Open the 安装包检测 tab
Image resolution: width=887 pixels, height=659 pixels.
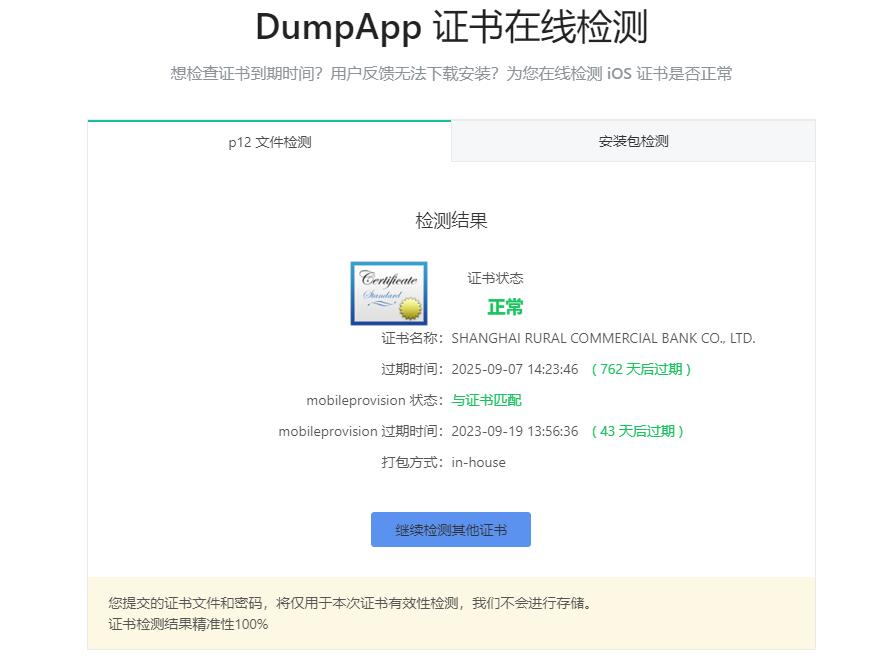pyautogui.click(x=633, y=141)
